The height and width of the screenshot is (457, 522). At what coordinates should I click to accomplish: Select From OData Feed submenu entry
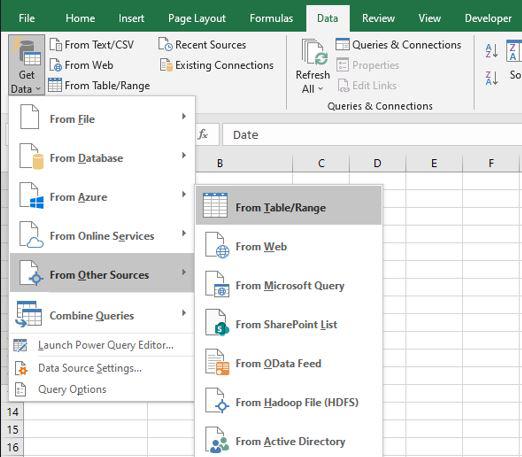(289, 363)
